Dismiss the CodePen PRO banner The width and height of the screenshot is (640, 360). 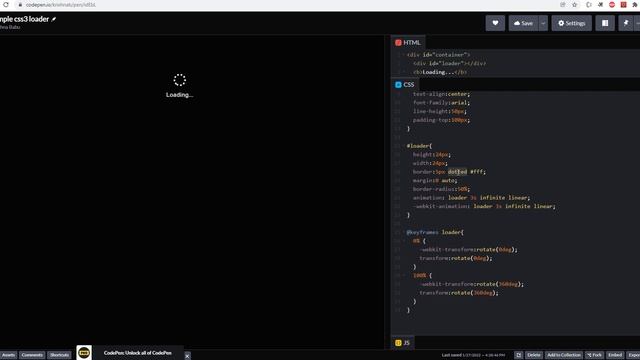tap(187, 356)
